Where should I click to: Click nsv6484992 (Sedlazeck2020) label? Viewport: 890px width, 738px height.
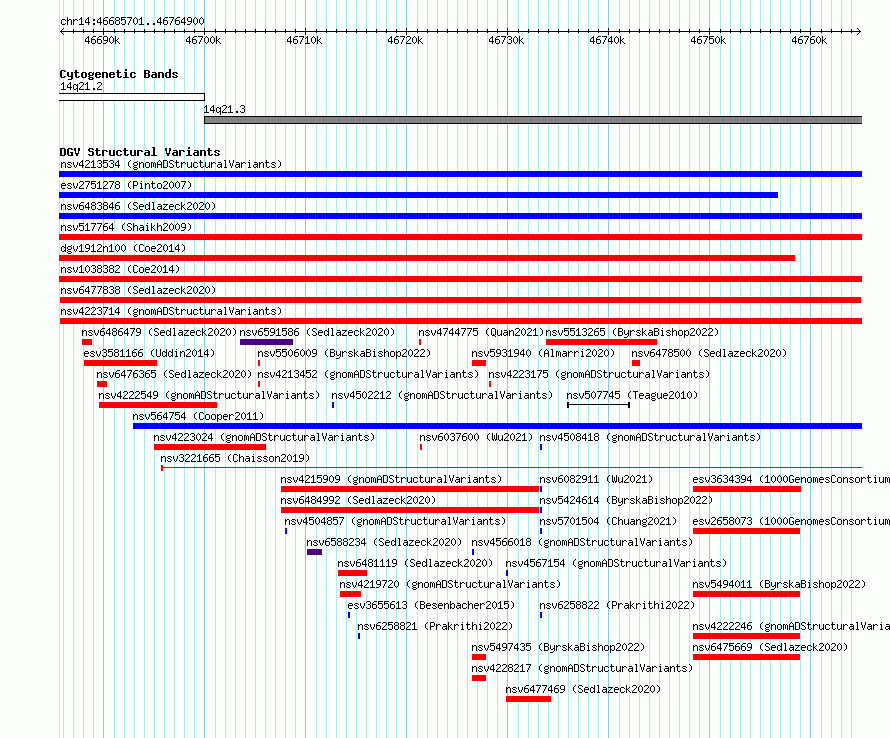tap(359, 500)
